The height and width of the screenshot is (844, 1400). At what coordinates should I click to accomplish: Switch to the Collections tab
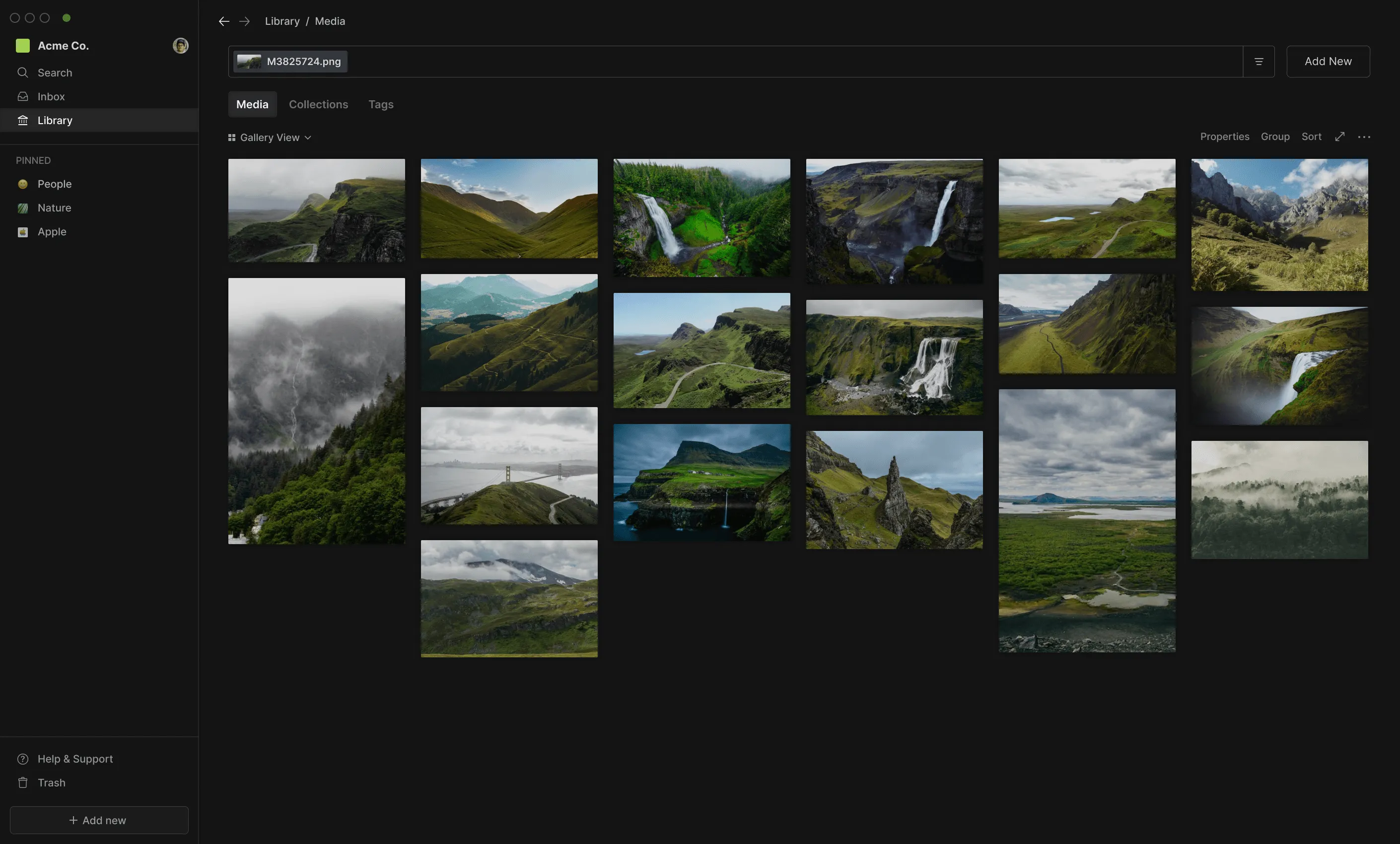(x=318, y=104)
